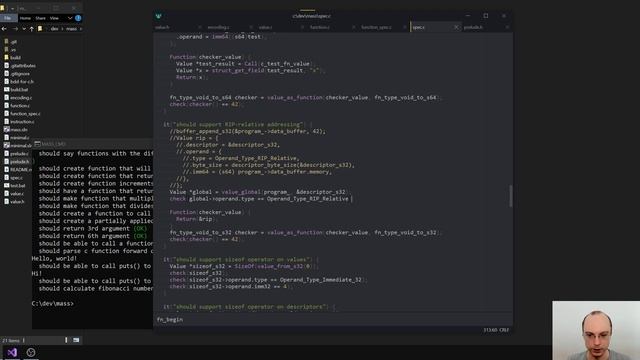Close the value.c editor tab
This screenshot has width=640, height=360.
302,27
